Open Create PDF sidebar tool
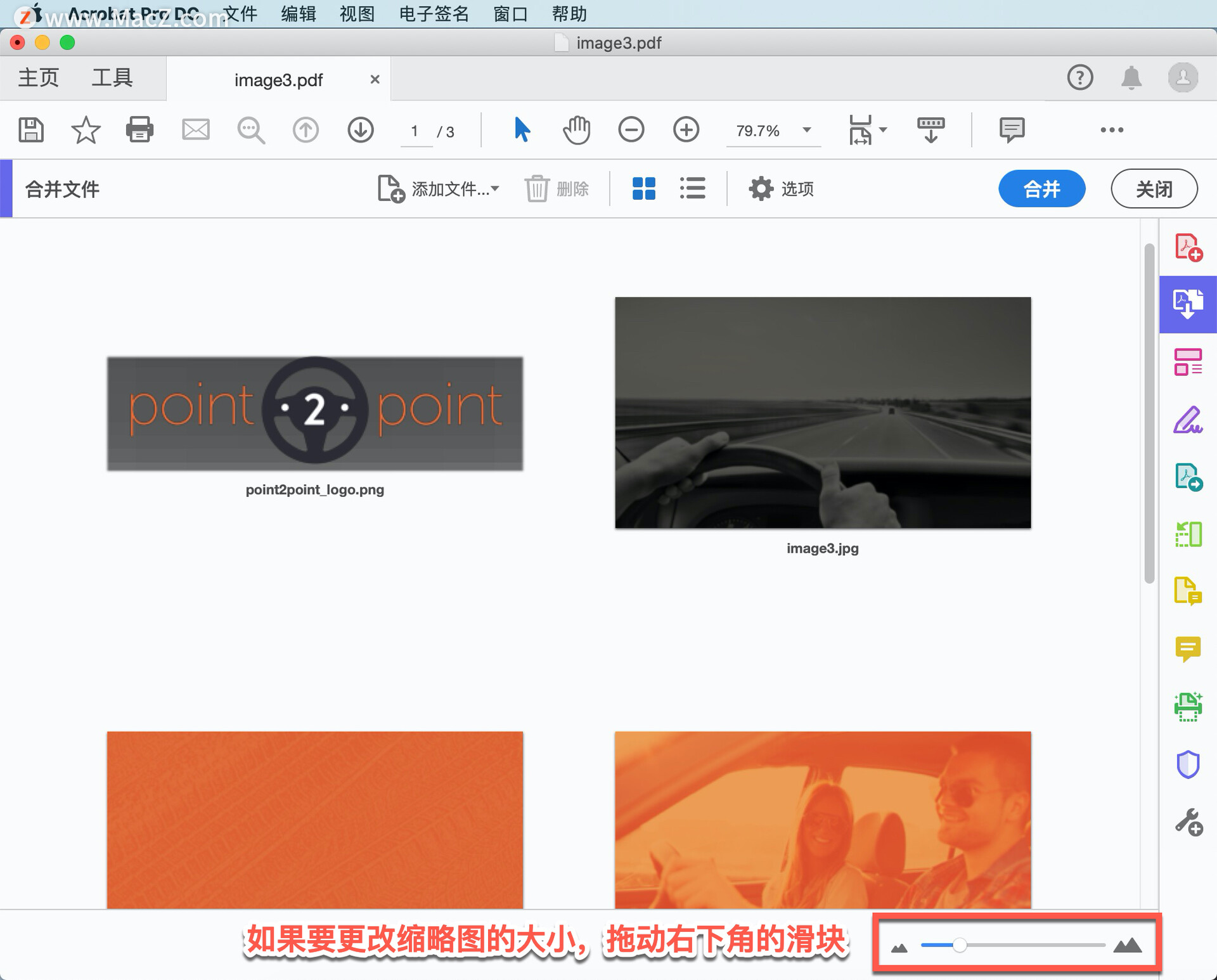The image size is (1217, 980). click(1188, 247)
